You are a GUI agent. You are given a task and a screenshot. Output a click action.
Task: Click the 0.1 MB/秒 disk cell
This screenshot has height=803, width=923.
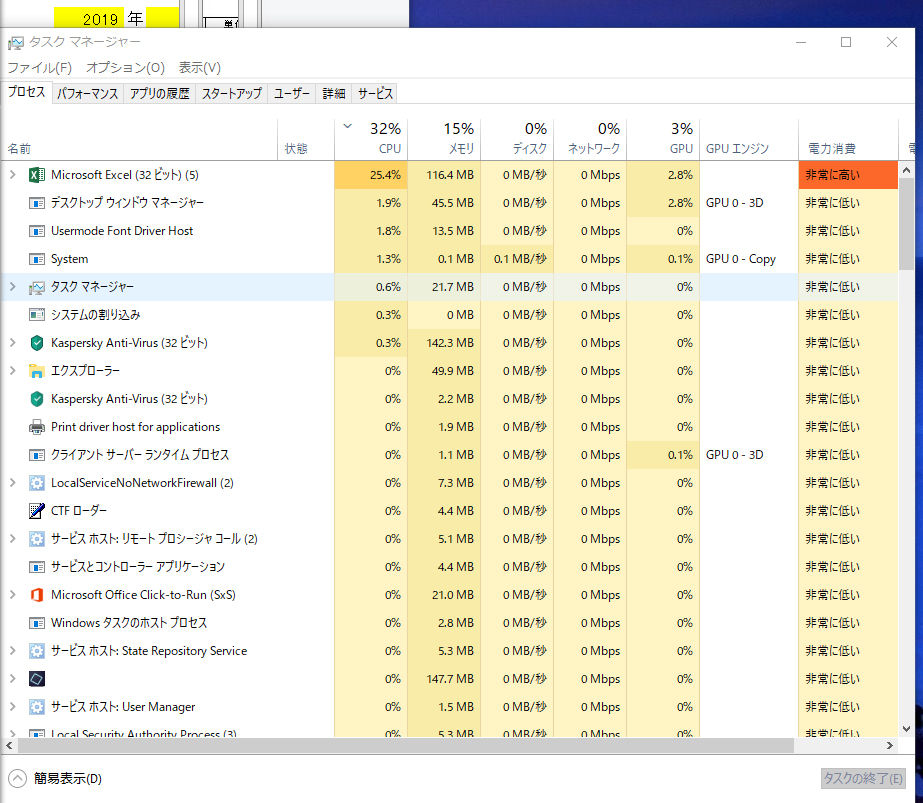point(517,259)
